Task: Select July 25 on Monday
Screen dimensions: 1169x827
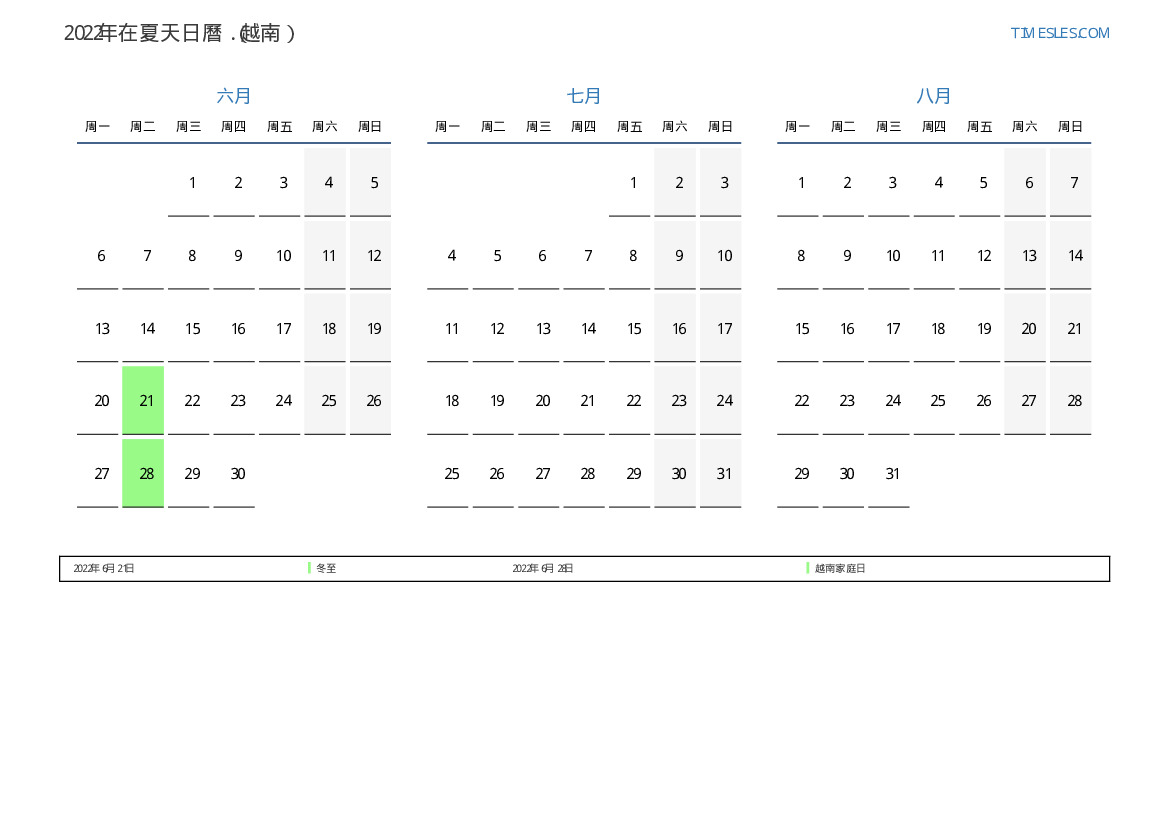Action: click(x=447, y=474)
